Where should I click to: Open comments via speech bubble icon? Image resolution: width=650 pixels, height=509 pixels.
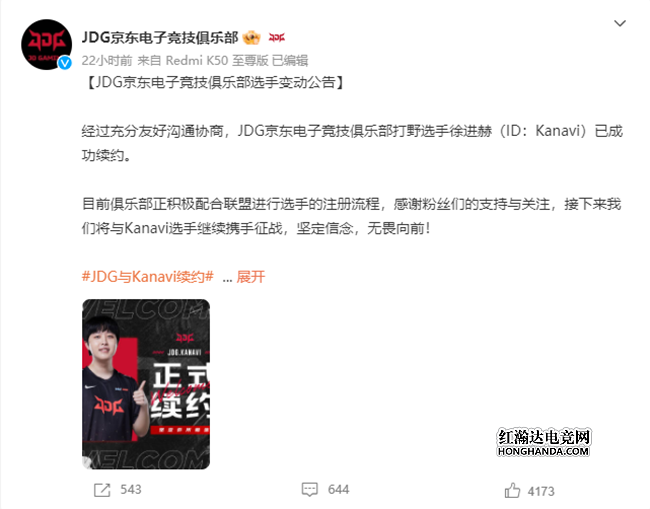tap(310, 490)
